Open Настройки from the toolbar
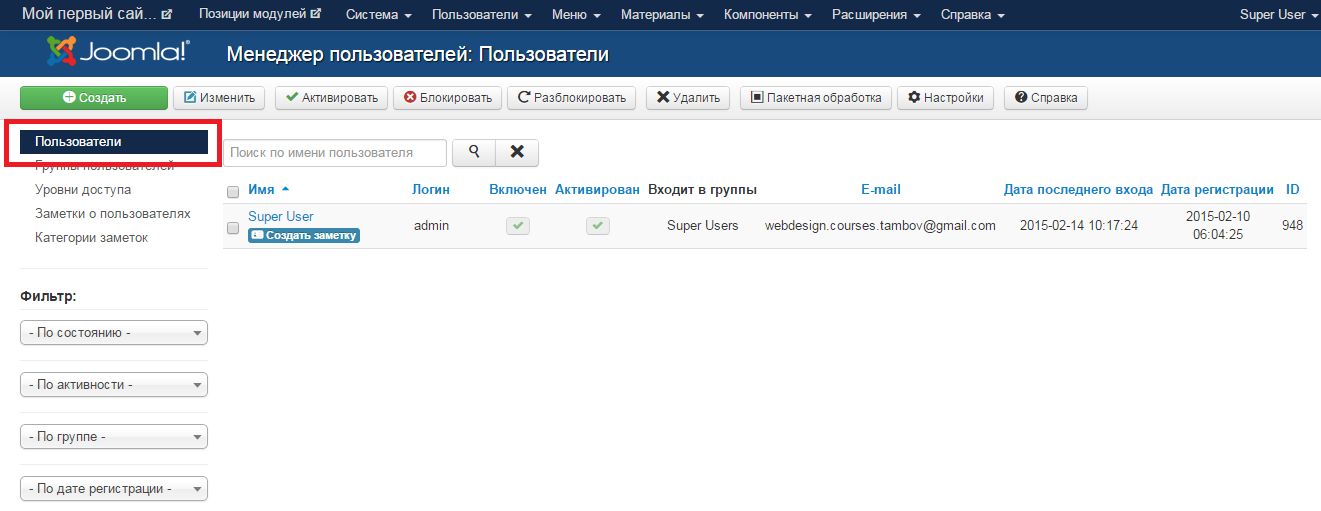 click(946, 97)
